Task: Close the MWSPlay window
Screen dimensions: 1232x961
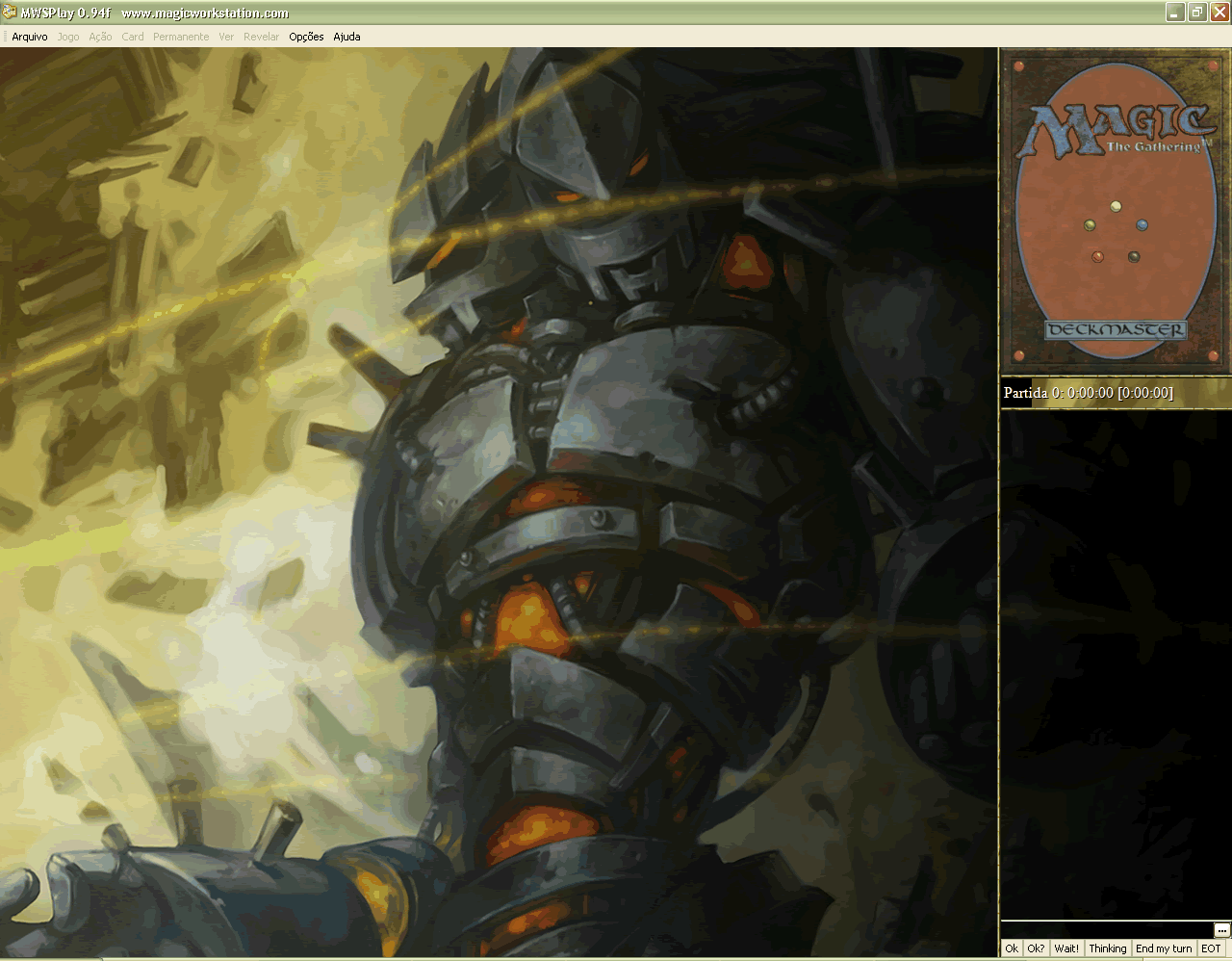Action: coord(1219,13)
